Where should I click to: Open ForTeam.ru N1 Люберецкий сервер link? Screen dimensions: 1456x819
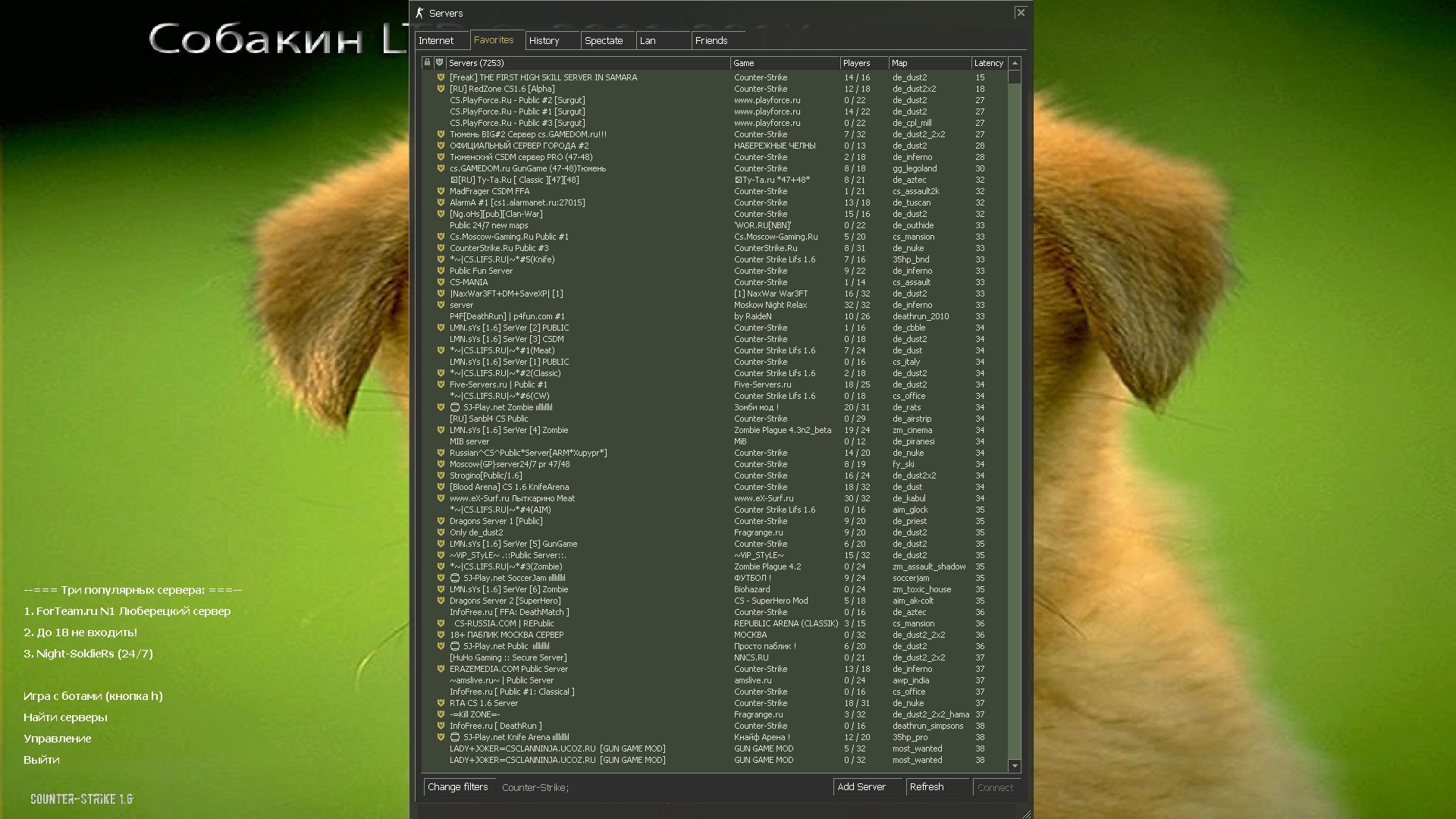point(127,611)
